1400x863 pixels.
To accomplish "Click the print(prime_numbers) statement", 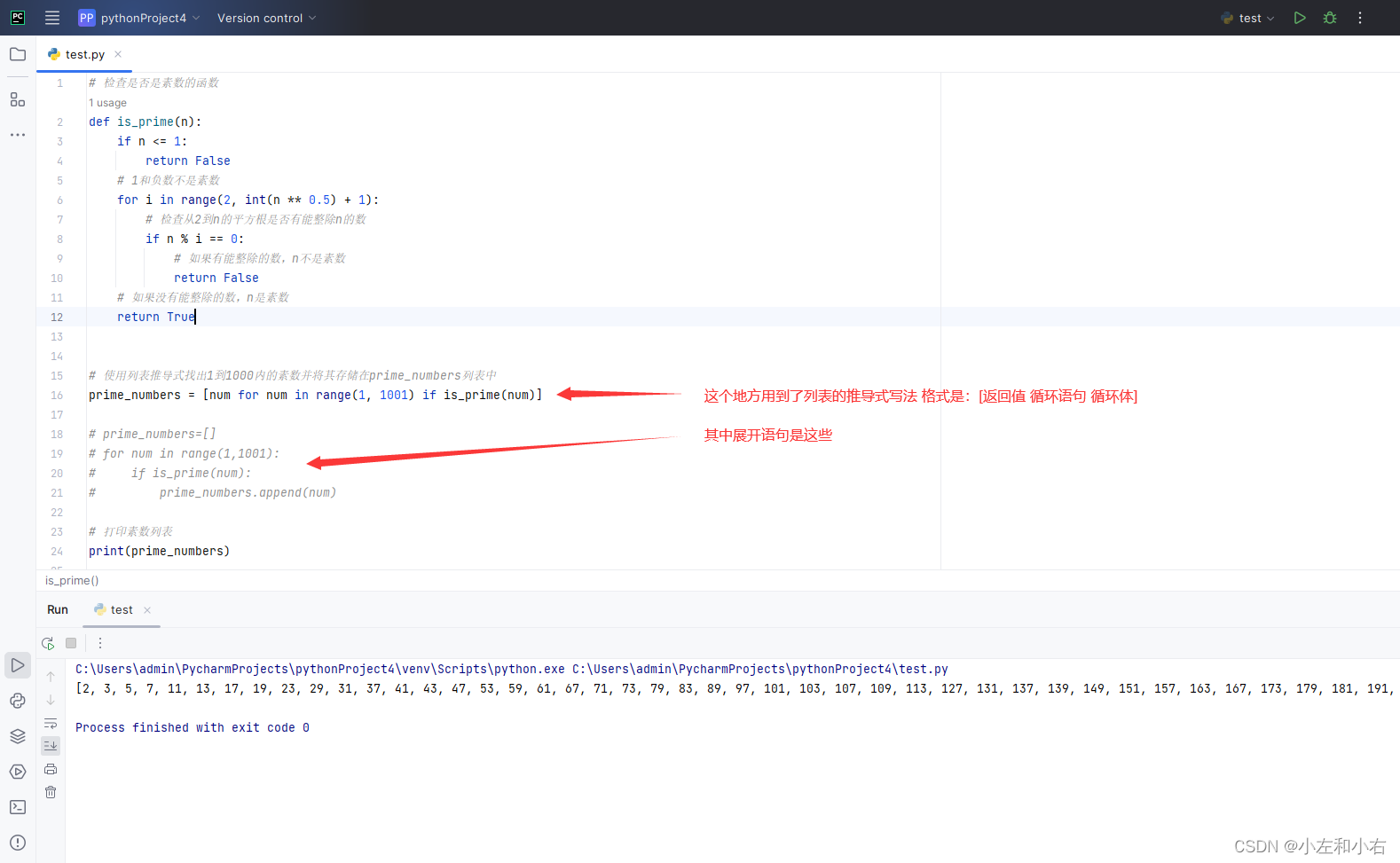I will (160, 551).
